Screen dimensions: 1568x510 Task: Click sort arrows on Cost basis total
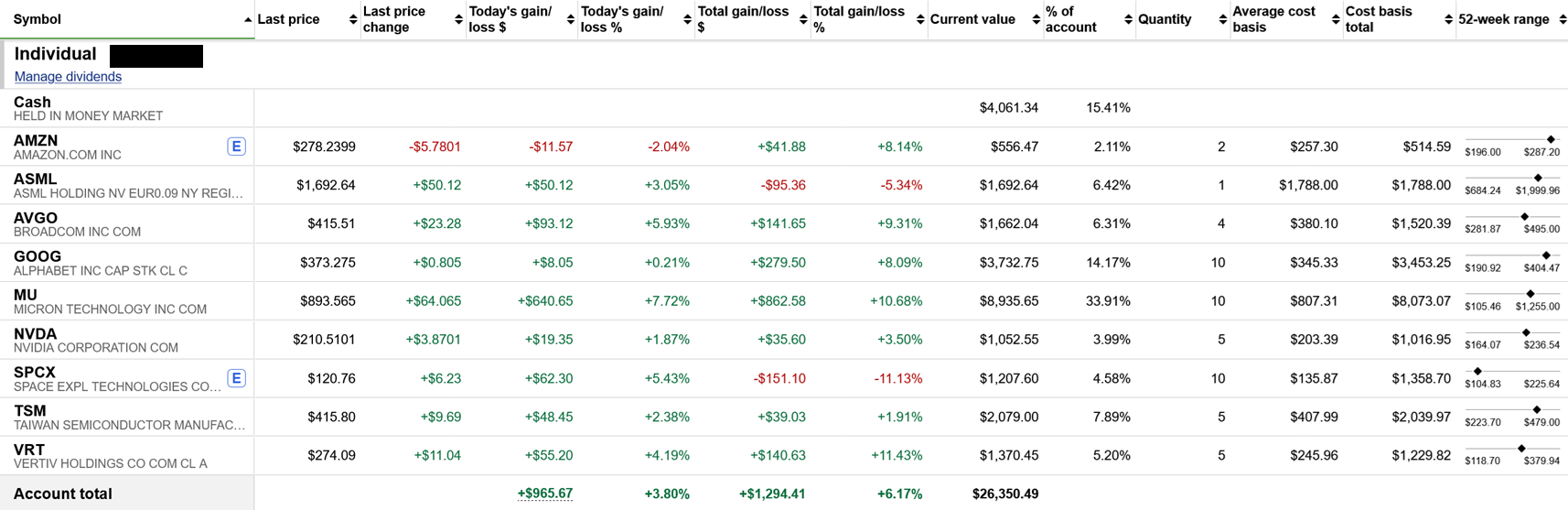click(1448, 19)
